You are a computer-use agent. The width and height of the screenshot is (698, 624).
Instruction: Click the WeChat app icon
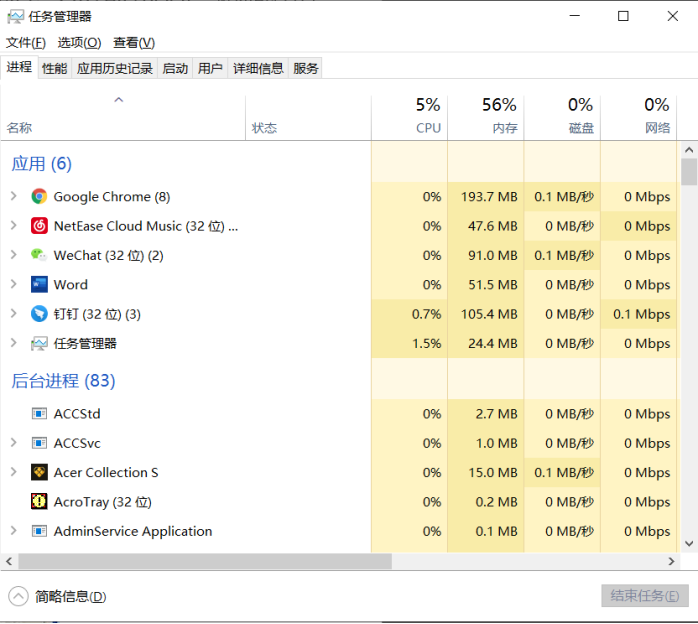39,256
